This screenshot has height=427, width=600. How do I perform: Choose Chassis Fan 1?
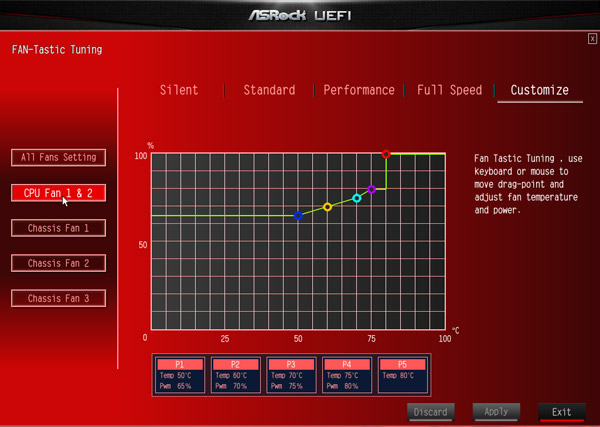59,228
